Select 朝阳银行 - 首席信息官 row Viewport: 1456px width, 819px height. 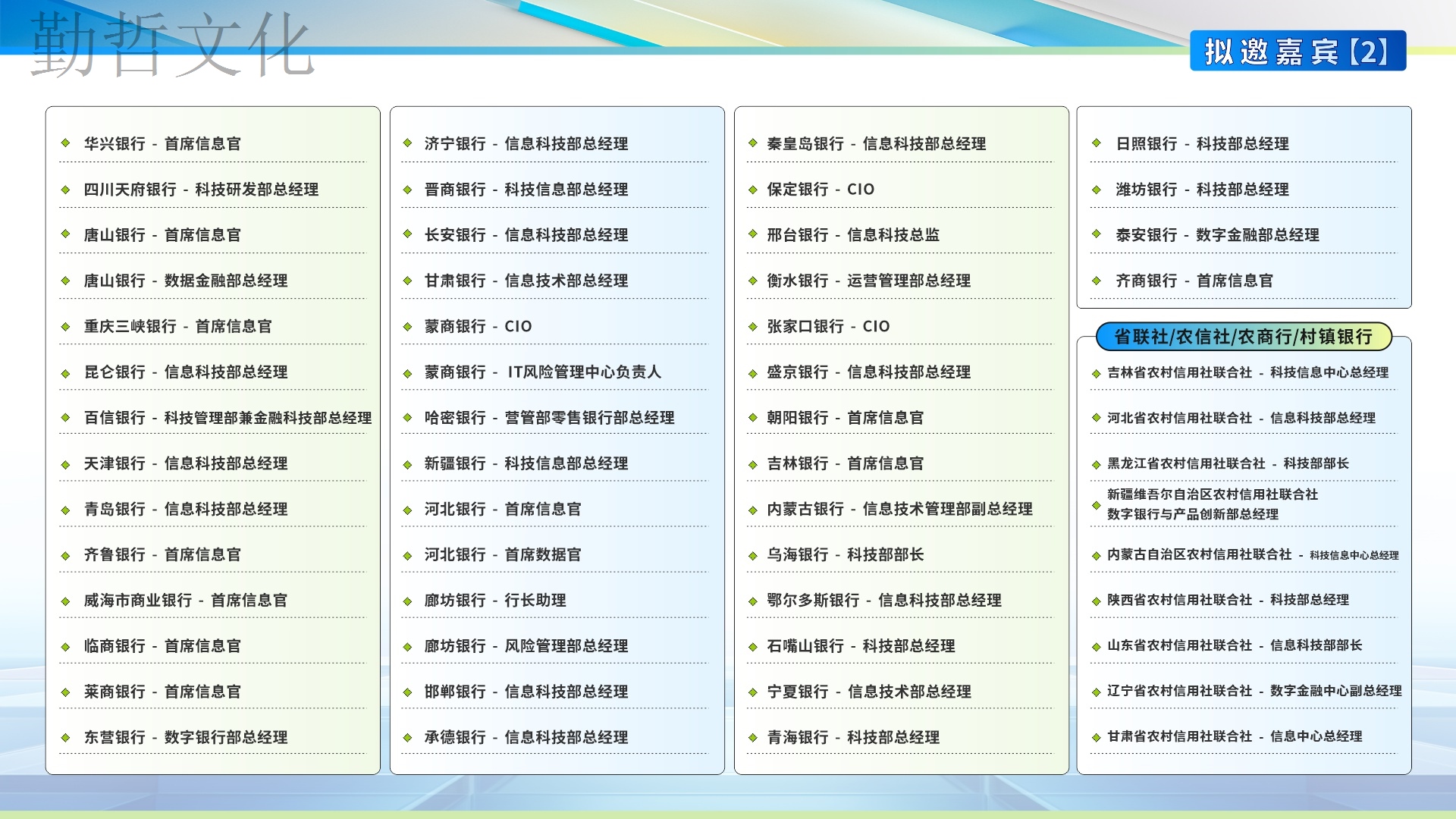(846, 417)
